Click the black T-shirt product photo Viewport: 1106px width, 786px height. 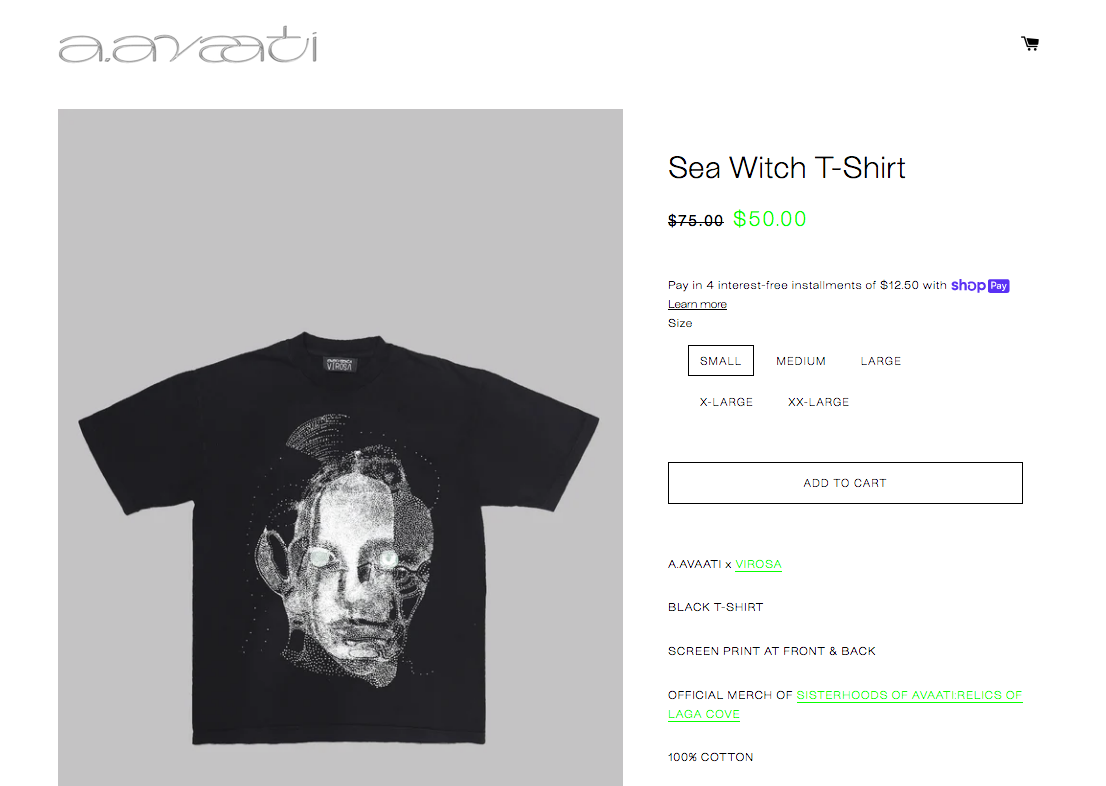[x=340, y=447]
